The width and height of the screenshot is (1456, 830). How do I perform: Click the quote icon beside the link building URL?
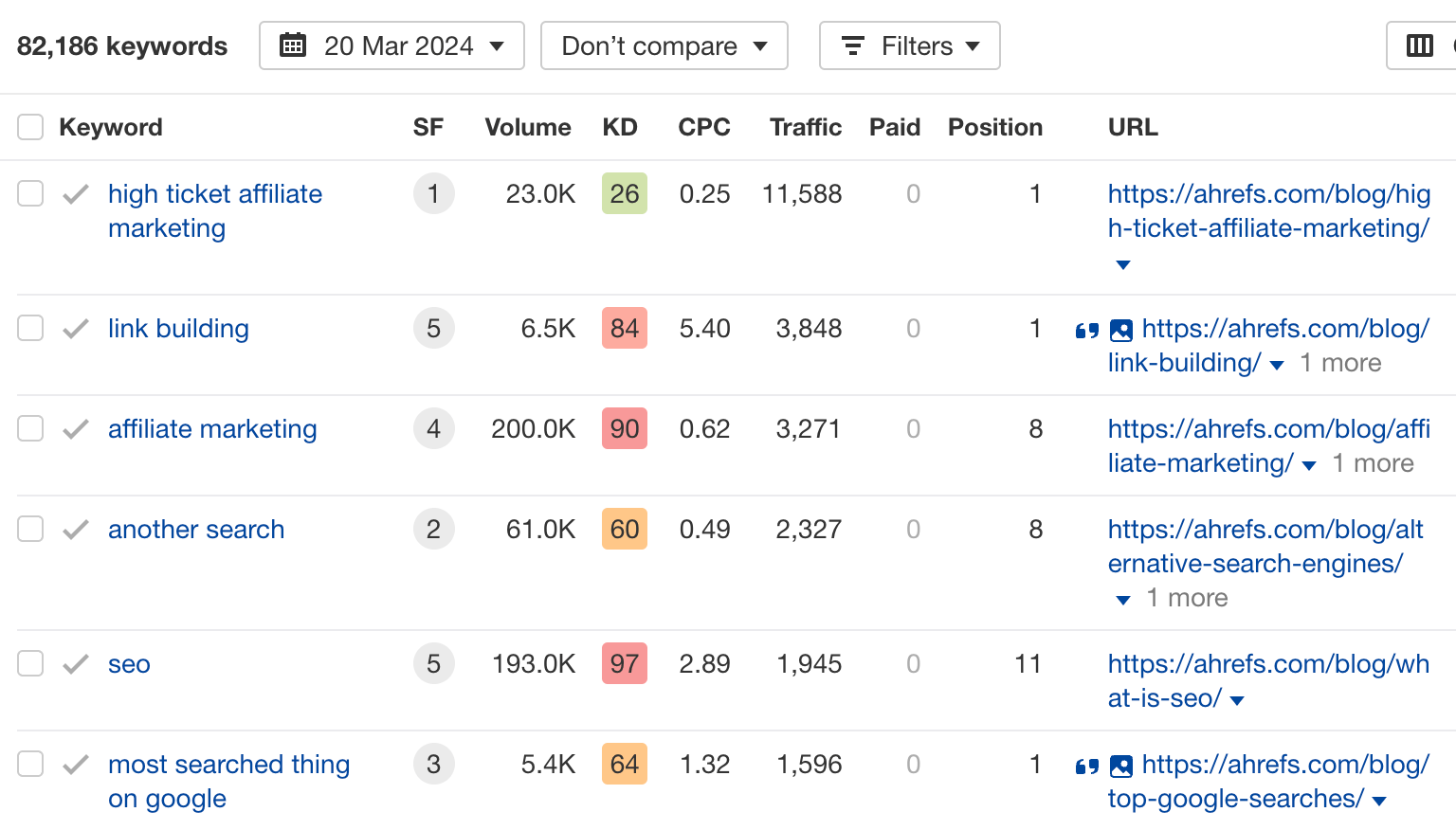click(x=1086, y=330)
